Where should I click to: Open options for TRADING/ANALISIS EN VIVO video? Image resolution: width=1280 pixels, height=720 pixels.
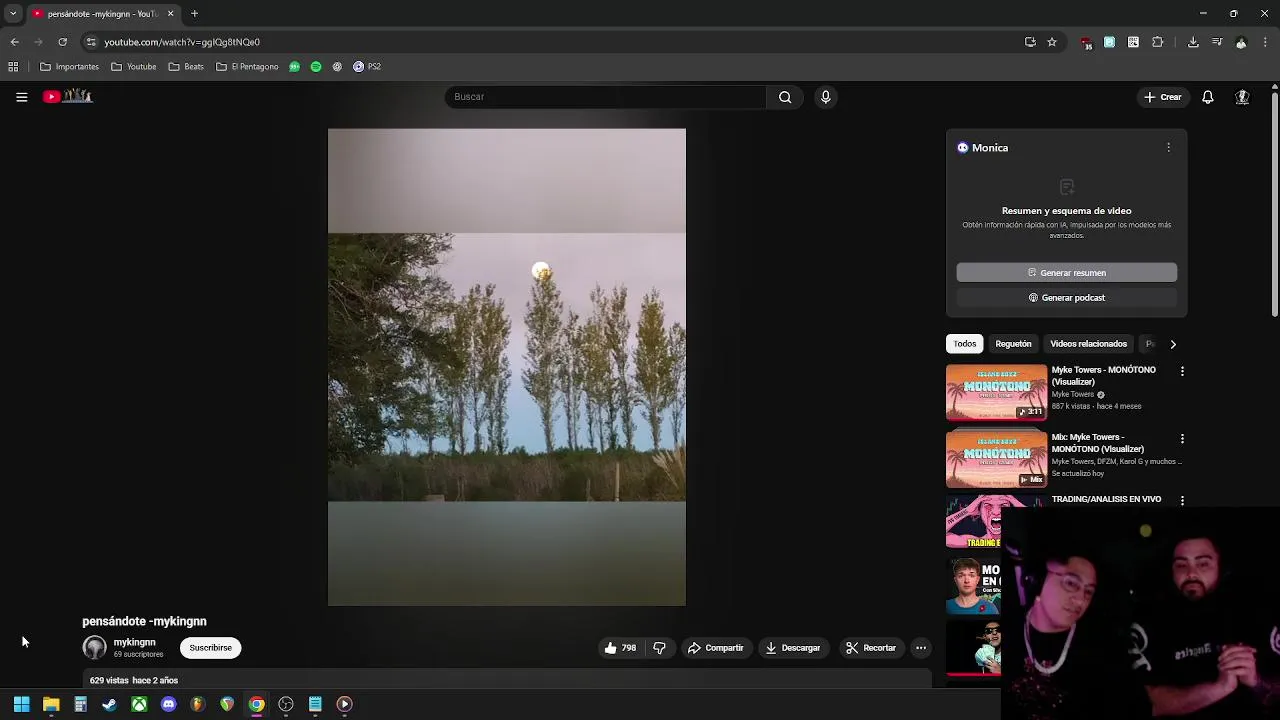[x=1182, y=500]
